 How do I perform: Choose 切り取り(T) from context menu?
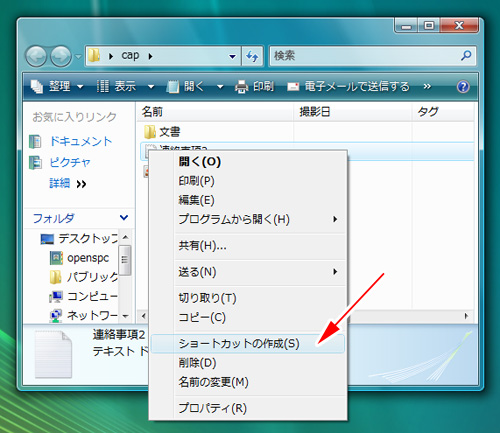pyautogui.click(x=247, y=298)
